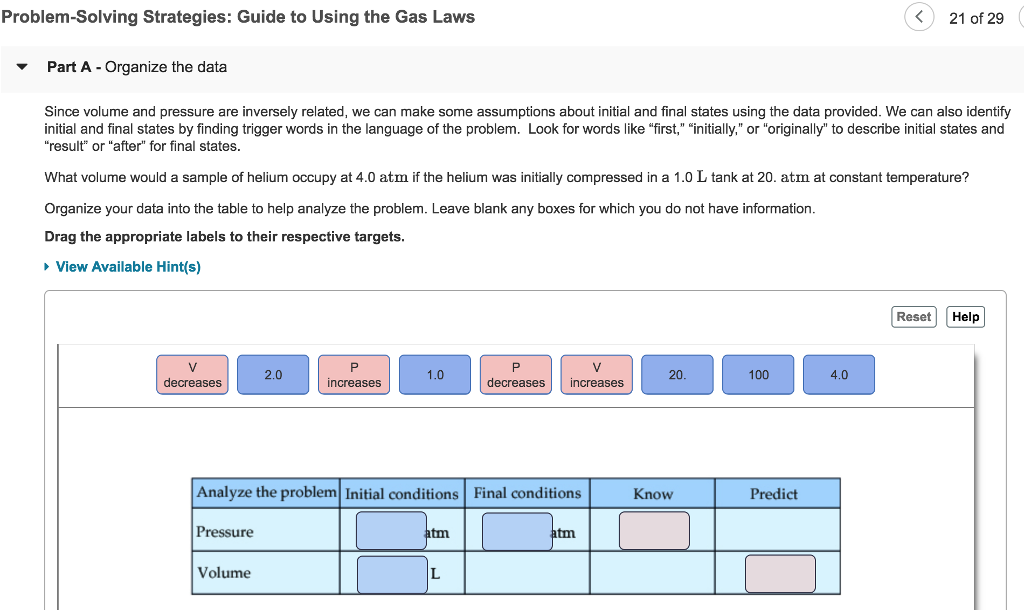Screen dimensions: 1024x610
Task: Open the hints disclosure arrow
Action: 46,267
